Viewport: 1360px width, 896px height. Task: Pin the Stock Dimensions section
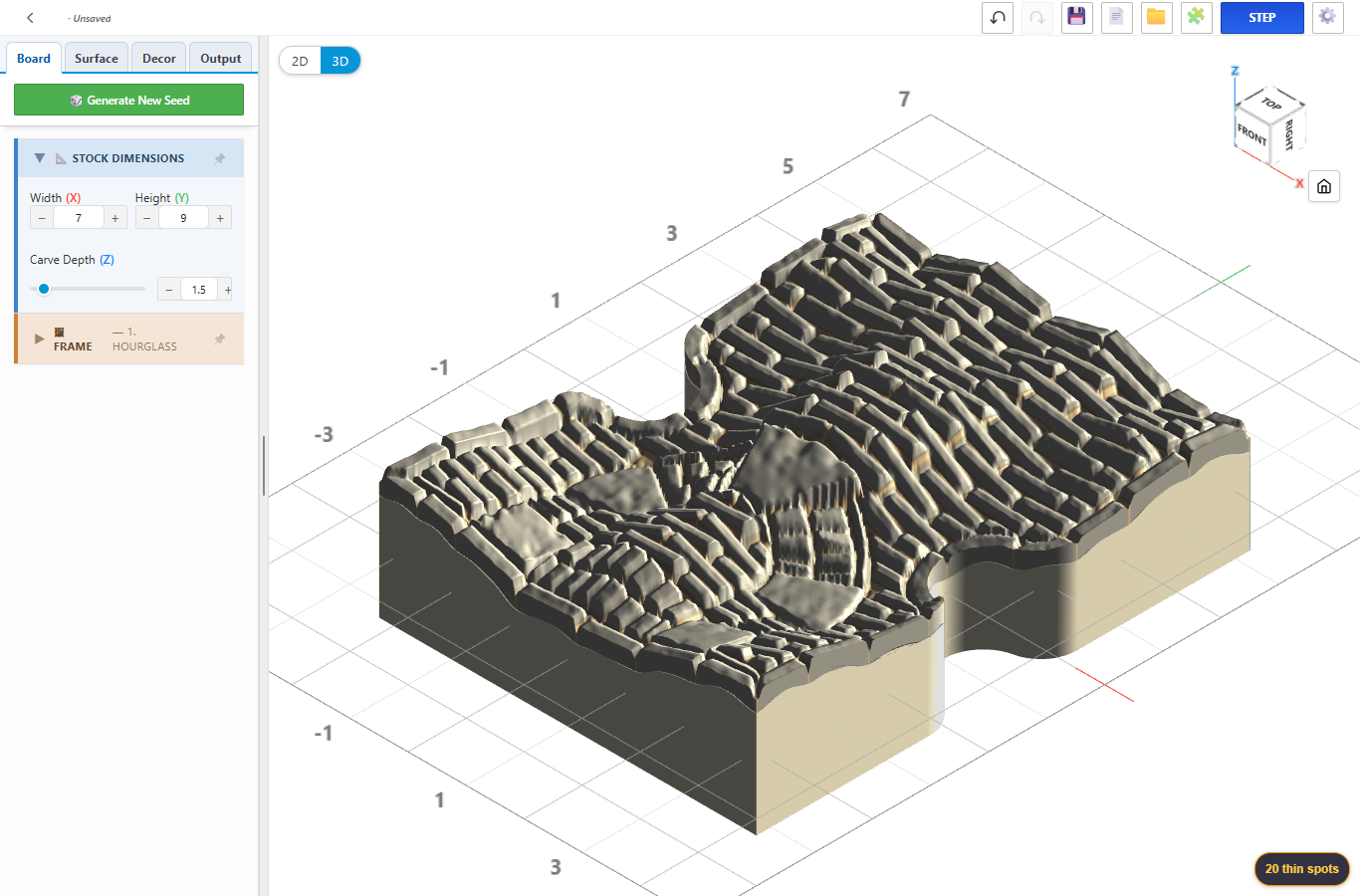tap(220, 158)
